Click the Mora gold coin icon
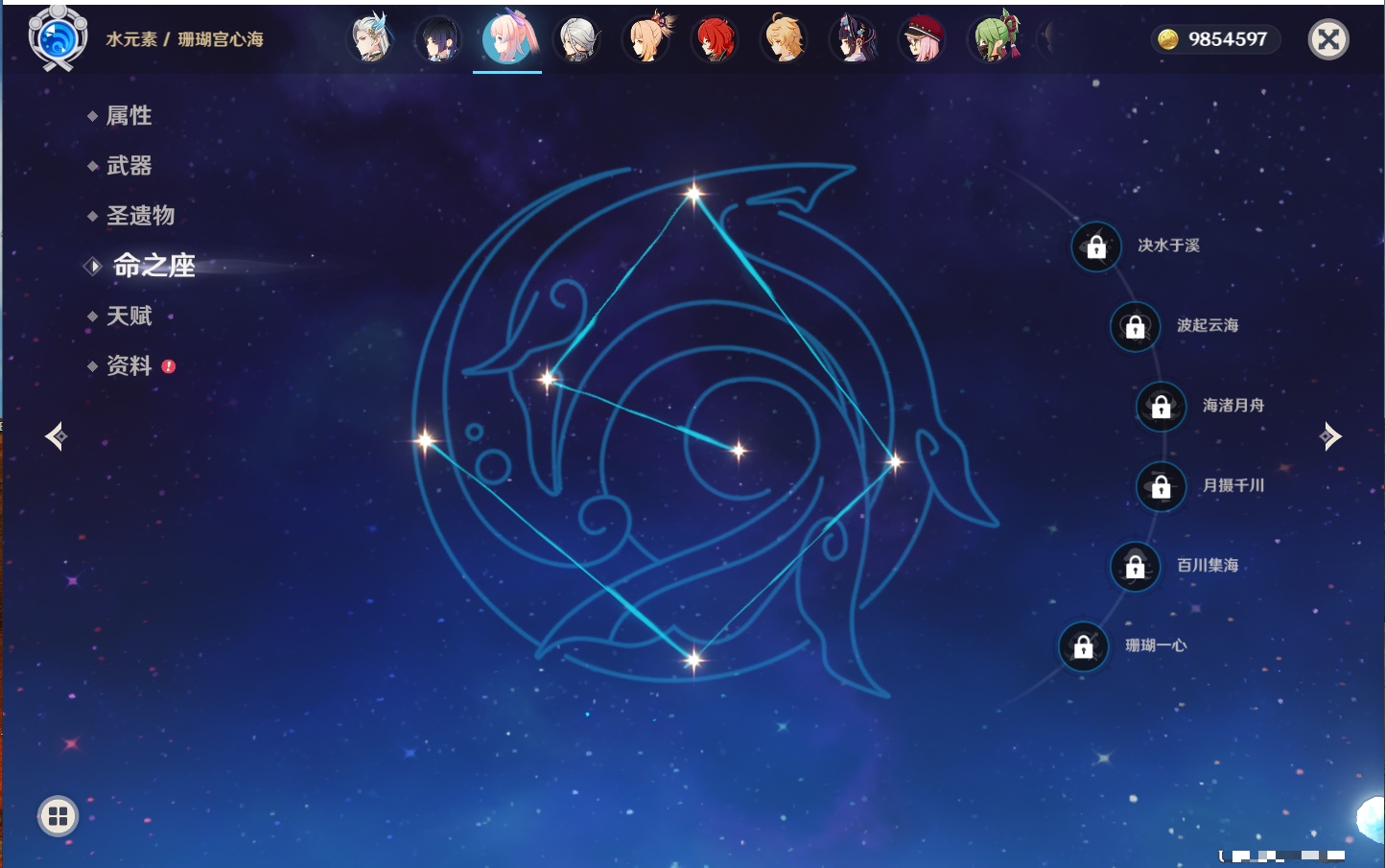 [x=1167, y=39]
